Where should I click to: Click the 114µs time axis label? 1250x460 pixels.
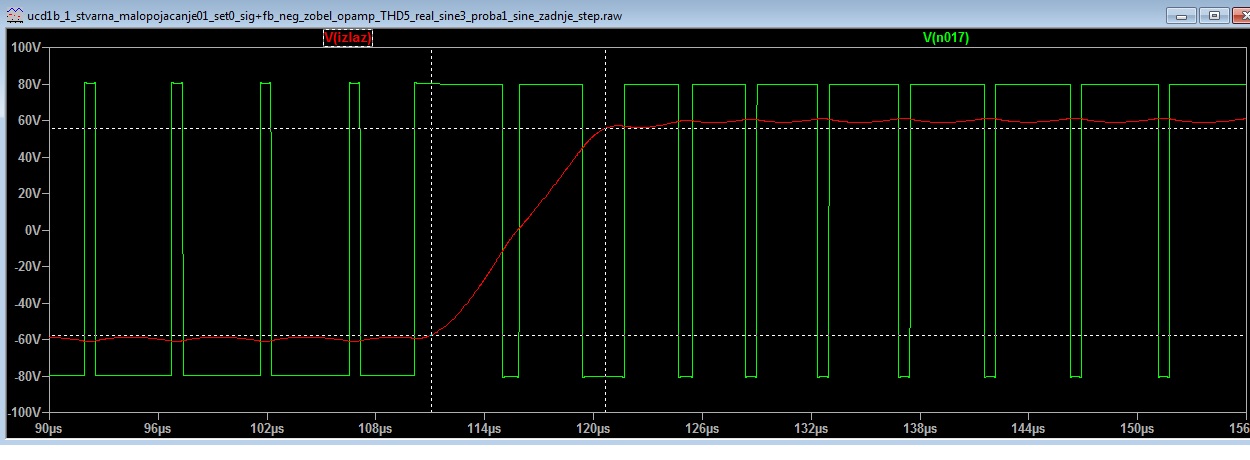[x=484, y=429]
